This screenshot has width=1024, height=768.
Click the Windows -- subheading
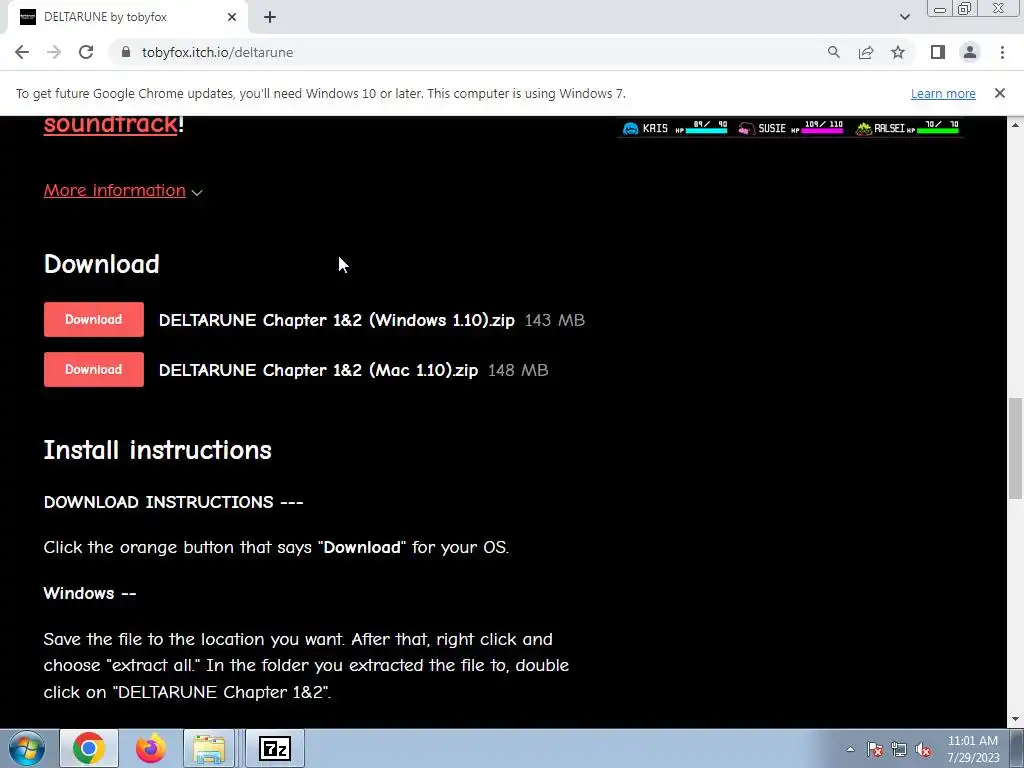tap(89, 593)
